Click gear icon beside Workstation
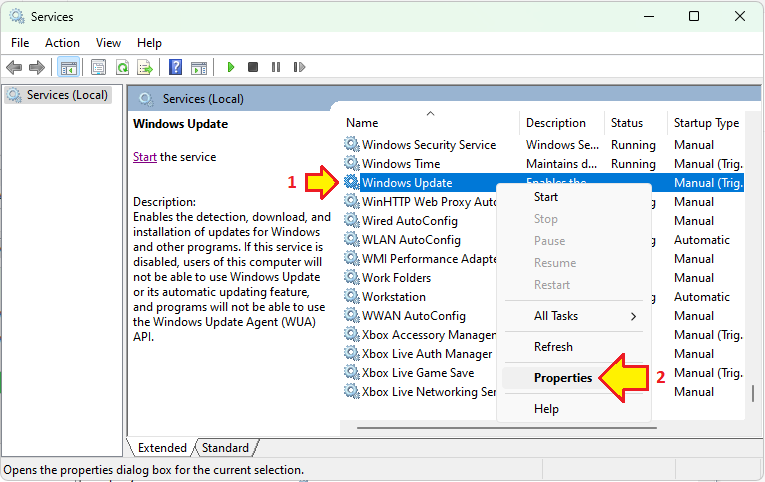 click(x=351, y=297)
